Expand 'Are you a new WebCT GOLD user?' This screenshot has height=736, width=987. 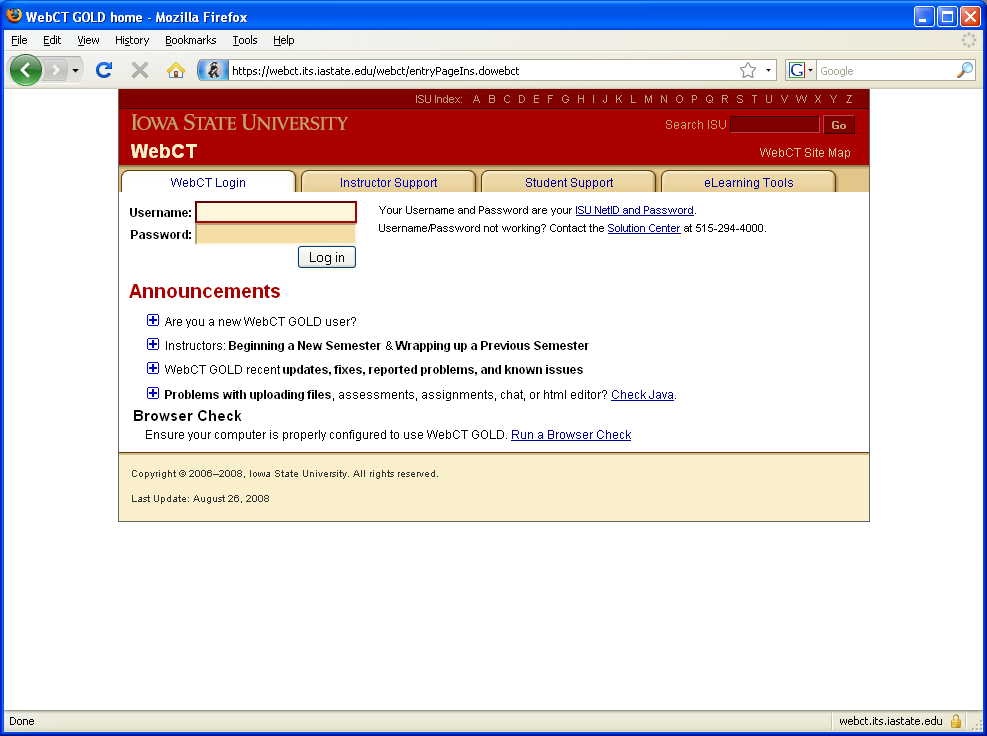point(153,320)
